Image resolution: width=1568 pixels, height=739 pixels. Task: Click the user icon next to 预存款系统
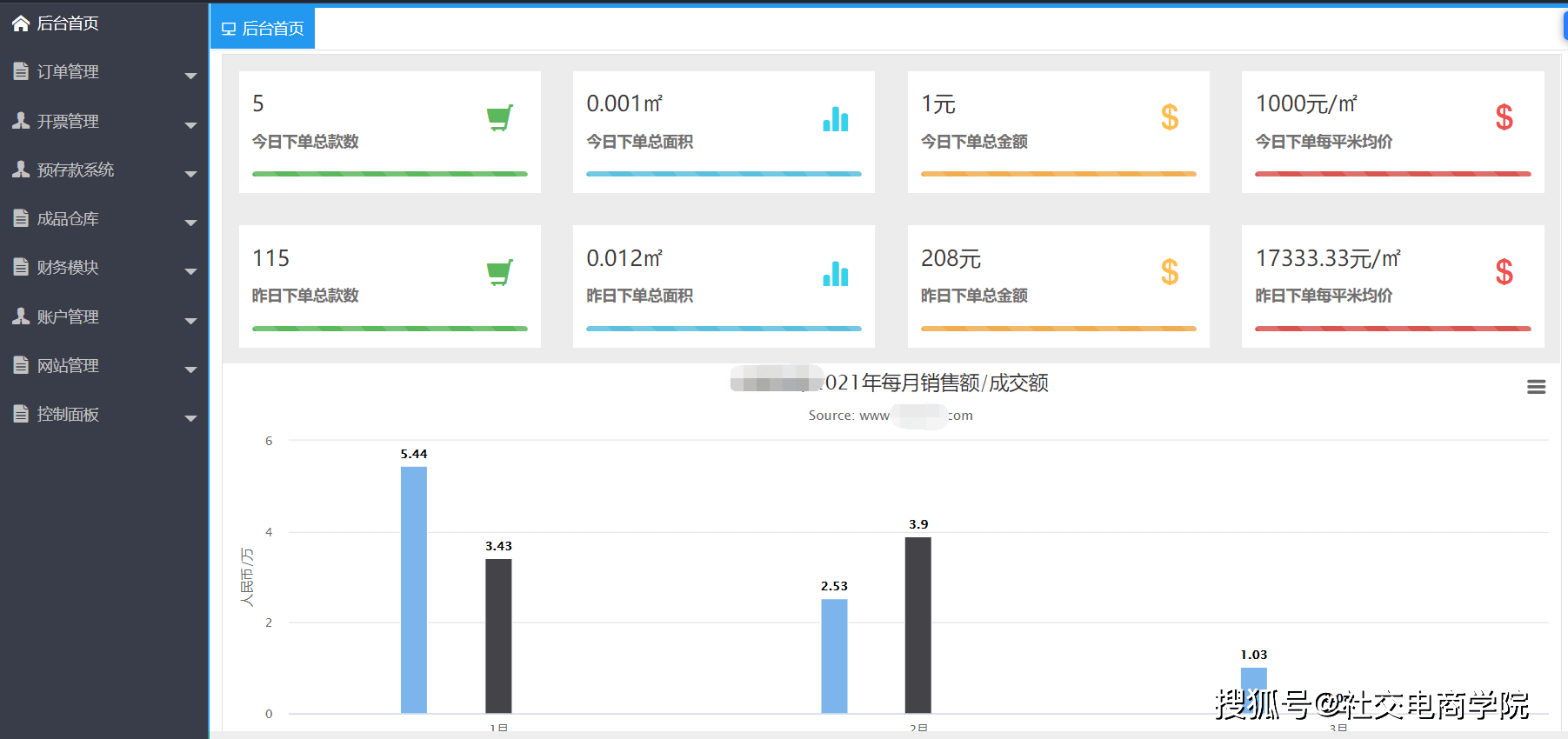21,170
